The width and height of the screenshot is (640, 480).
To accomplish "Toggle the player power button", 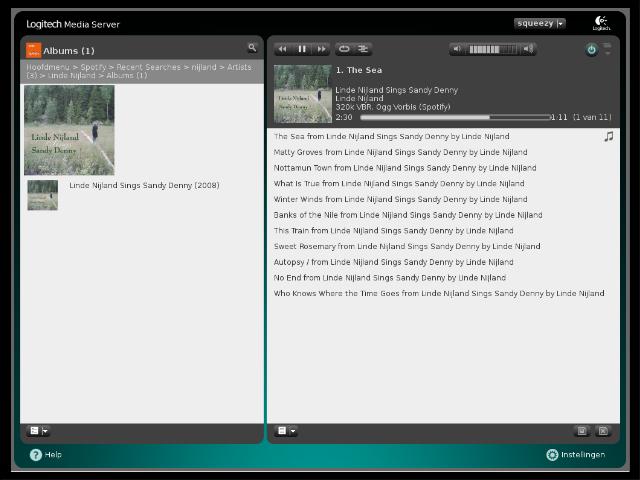I will [591, 50].
